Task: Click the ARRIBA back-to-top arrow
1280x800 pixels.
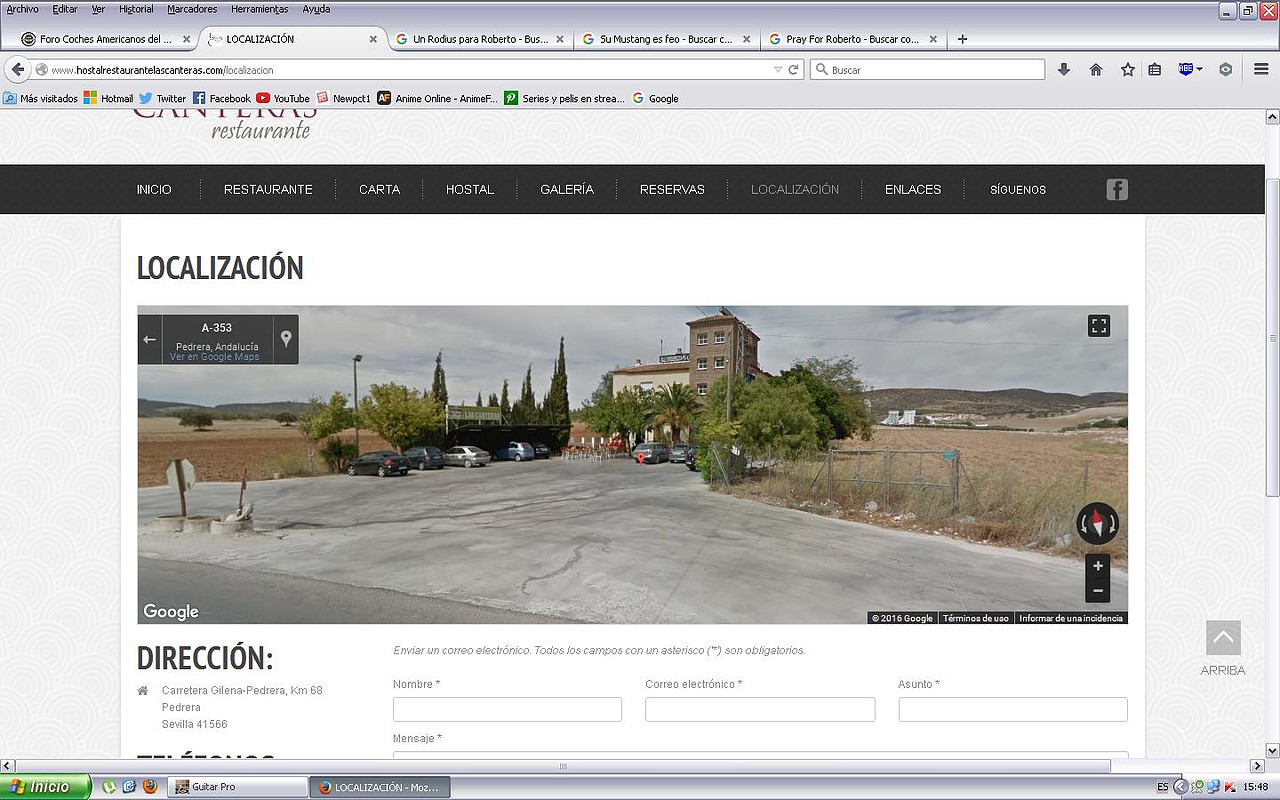Action: pos(1223,638)
